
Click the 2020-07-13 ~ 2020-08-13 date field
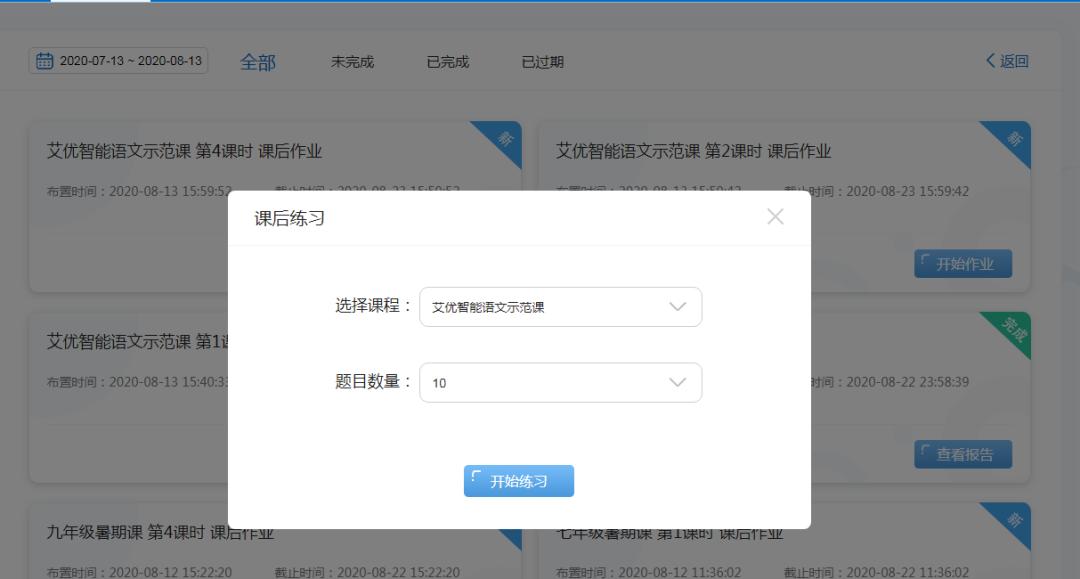[x=130, y=61]
